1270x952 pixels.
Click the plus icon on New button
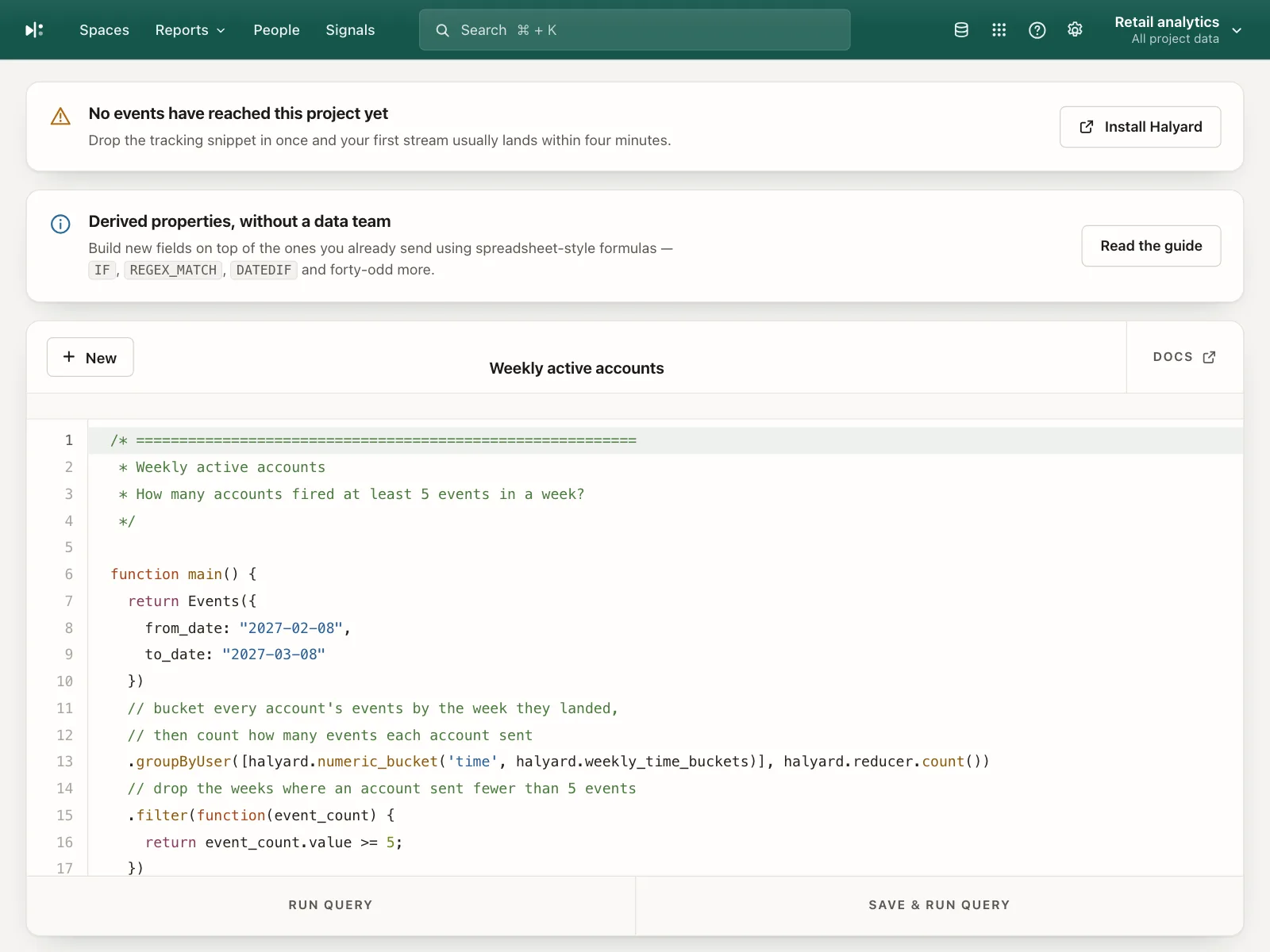pyautogui.click(x=69, y=357)
